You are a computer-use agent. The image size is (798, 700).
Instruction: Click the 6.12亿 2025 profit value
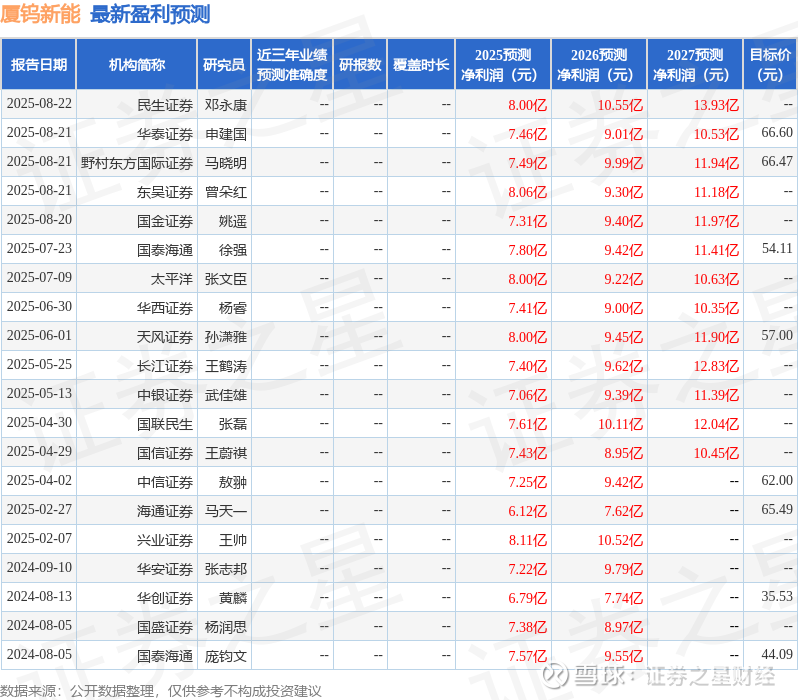[x=528, y=511]
